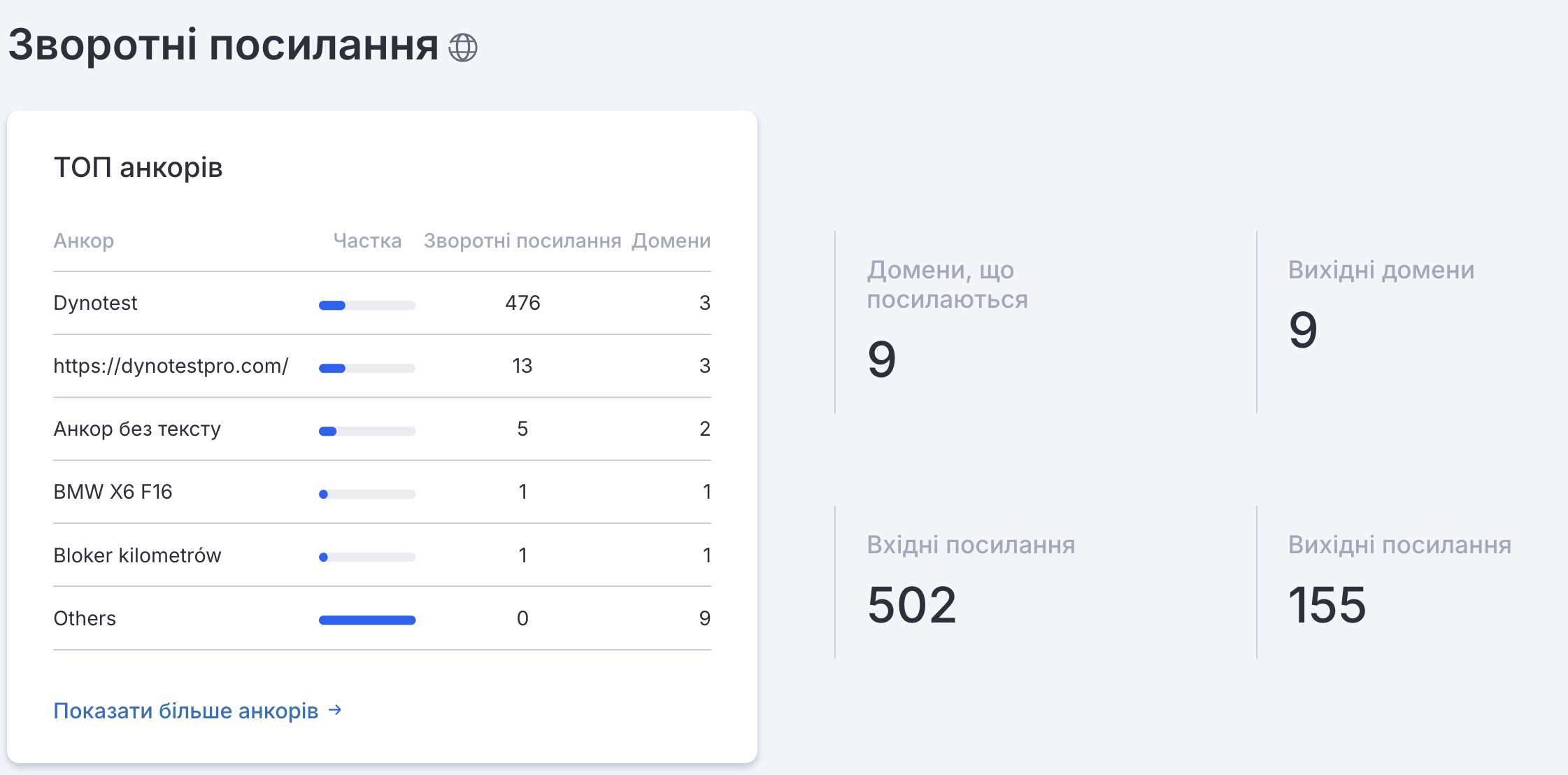Image resolution: width=1568 pixels, height=775 pixels.
Task: Click the Dynotest share progress bar
Action: [367, 305]
